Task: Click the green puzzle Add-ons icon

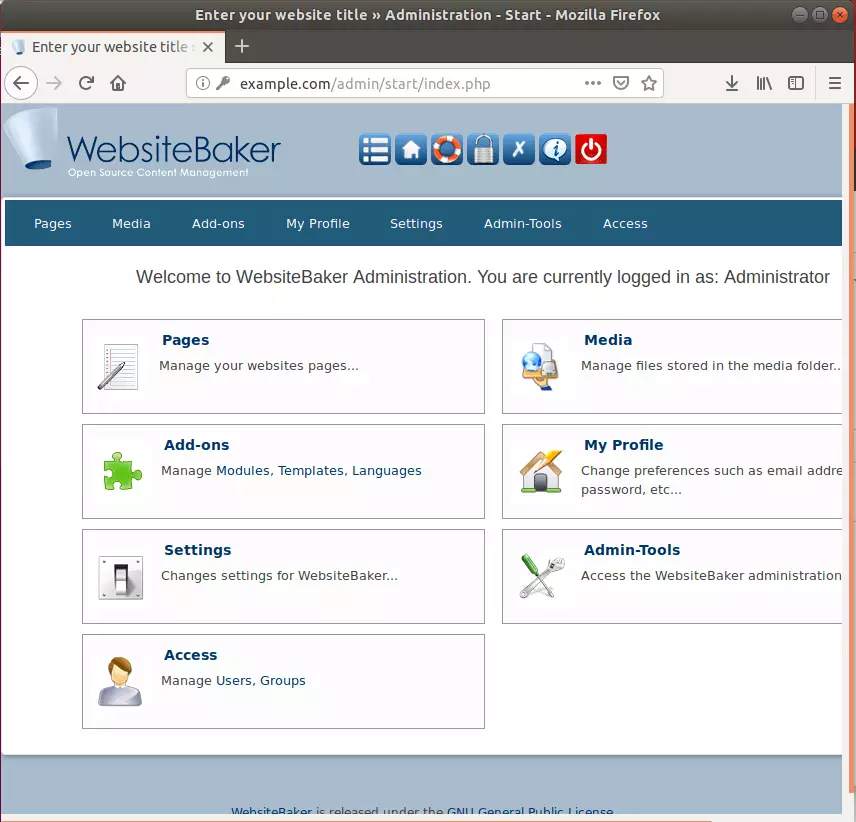Action: 122,471
